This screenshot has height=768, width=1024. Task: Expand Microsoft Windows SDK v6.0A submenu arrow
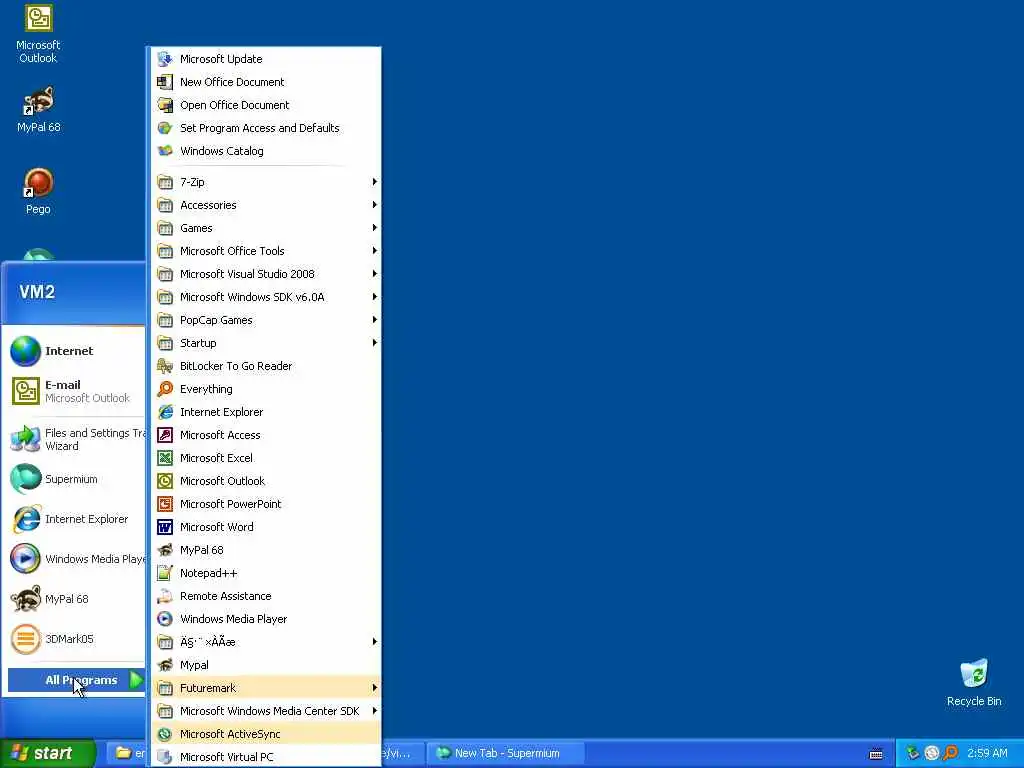pyautogui.click(x=374, y=296)
